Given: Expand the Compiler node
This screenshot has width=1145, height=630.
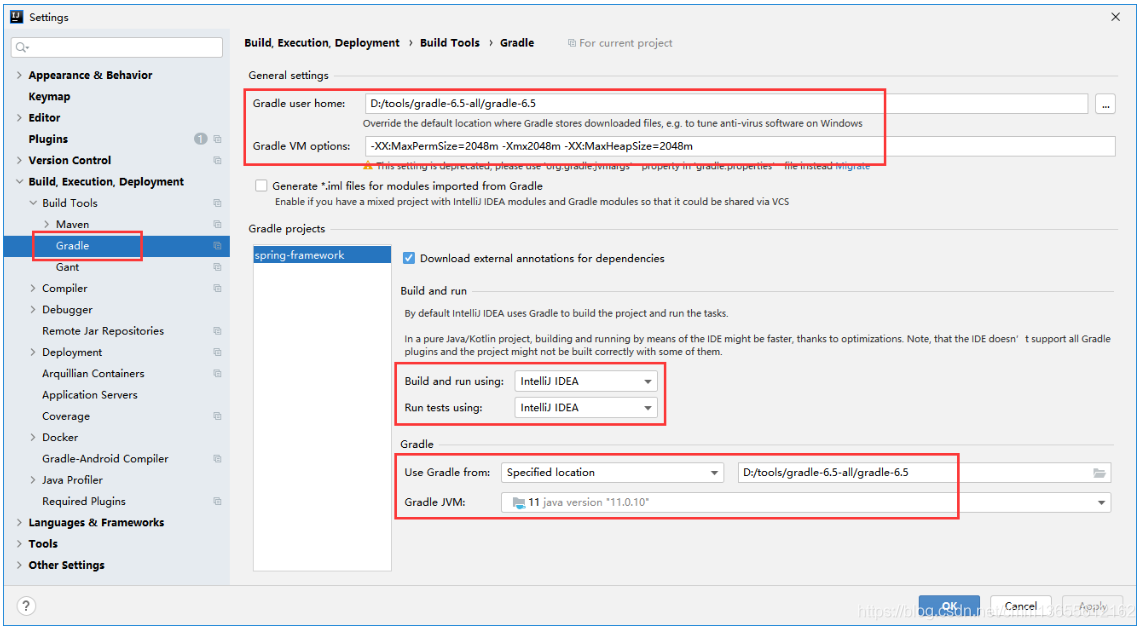Looking at the screenshot, I should click(33, 288).
